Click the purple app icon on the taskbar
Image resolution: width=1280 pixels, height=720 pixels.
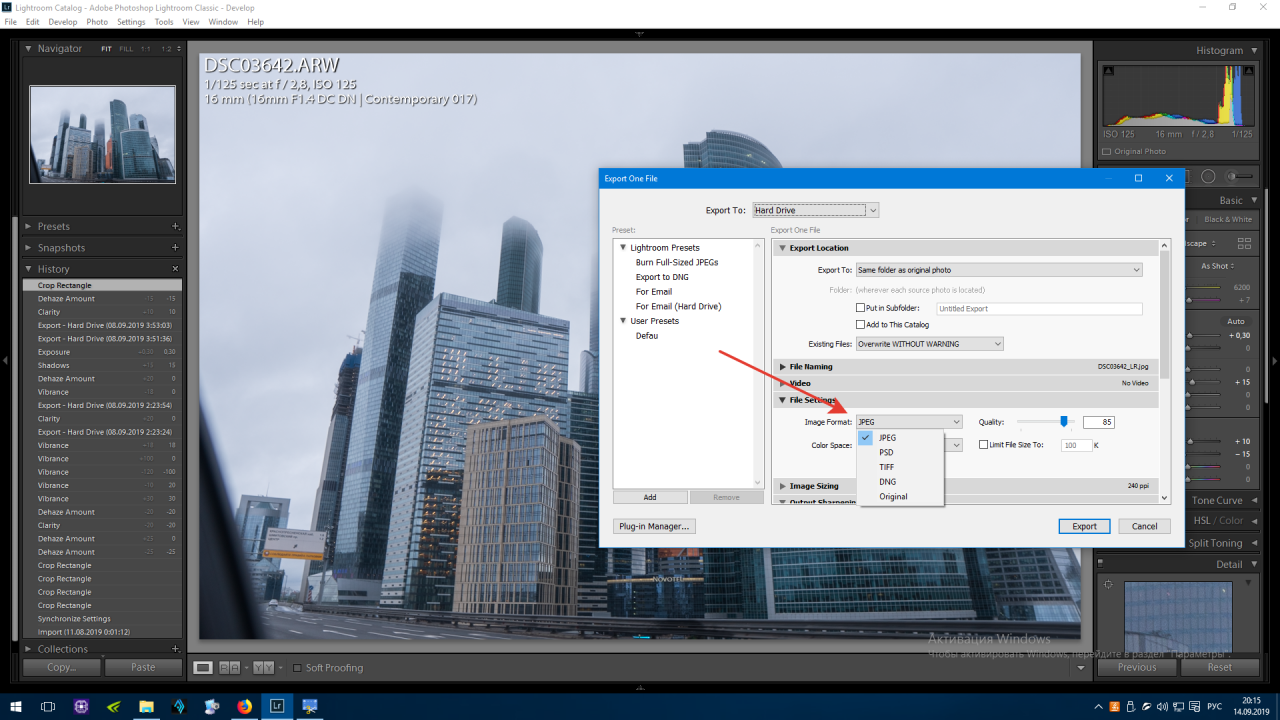pyautogui.click(x=82, y=706)
